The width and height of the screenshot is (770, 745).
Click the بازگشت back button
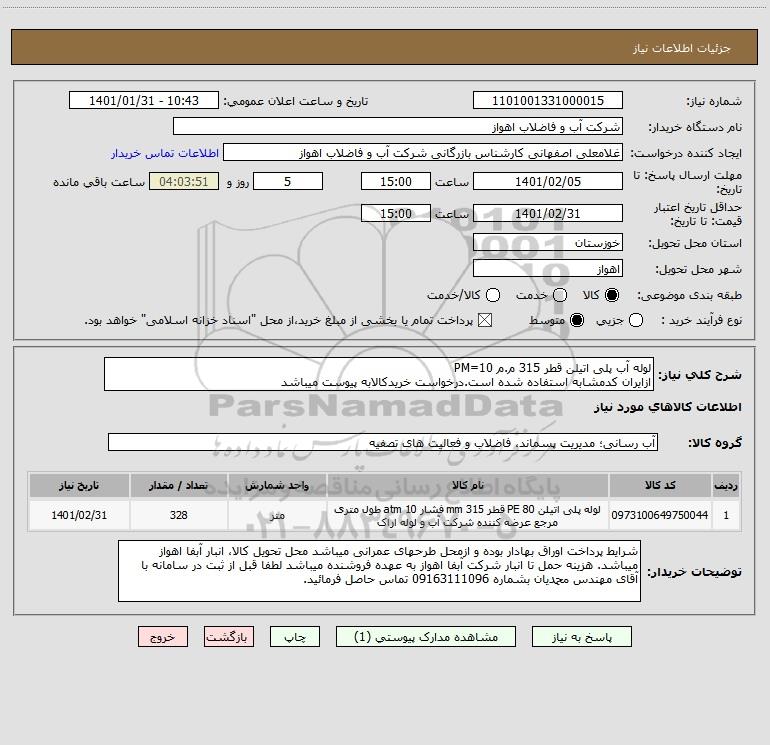click(229, 636)
